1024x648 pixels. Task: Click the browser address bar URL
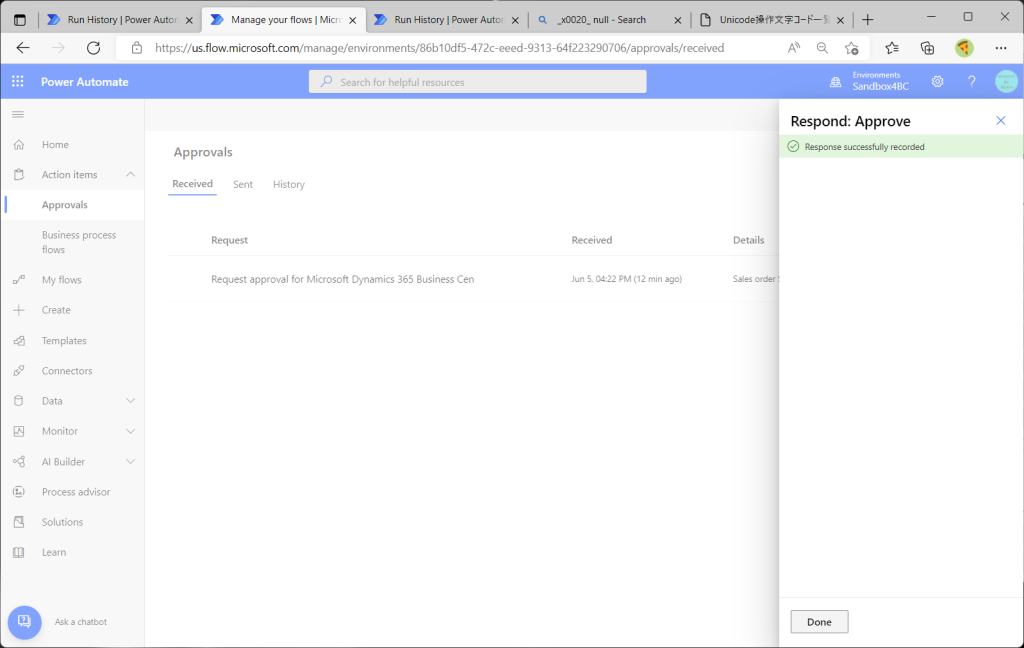[x=440, y=48]
